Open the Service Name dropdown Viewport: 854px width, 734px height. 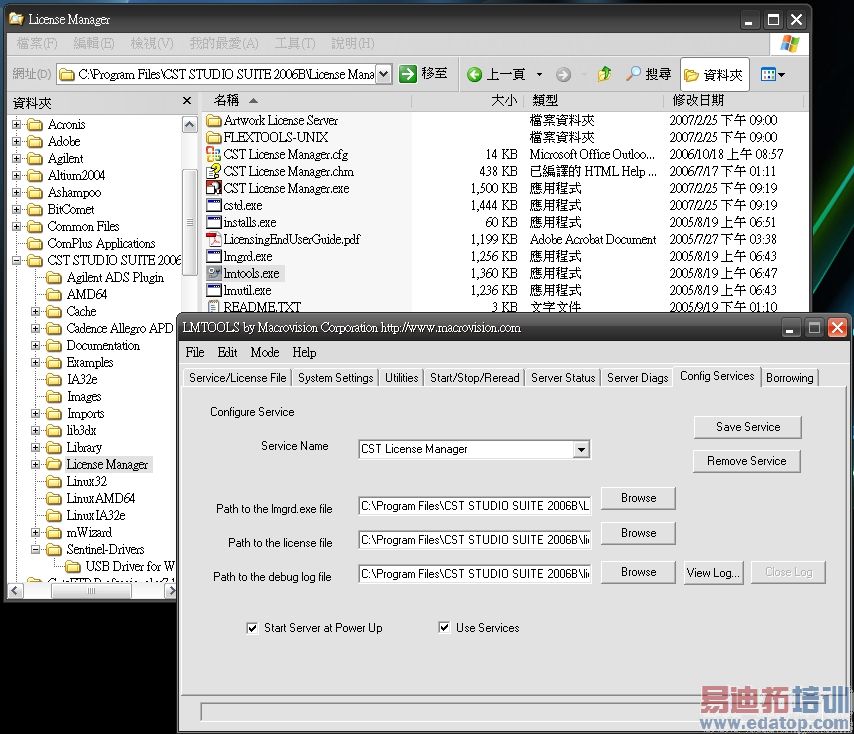click(582, 449)
